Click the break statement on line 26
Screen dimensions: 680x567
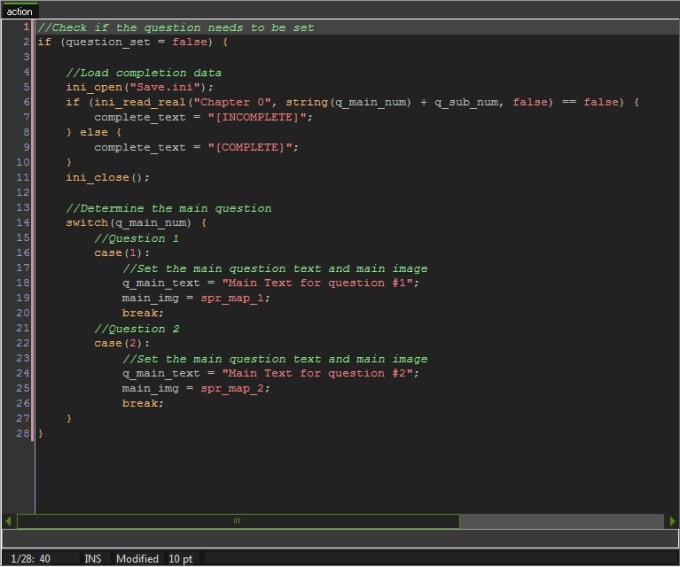pyautogui.click(x=143, y=403)
